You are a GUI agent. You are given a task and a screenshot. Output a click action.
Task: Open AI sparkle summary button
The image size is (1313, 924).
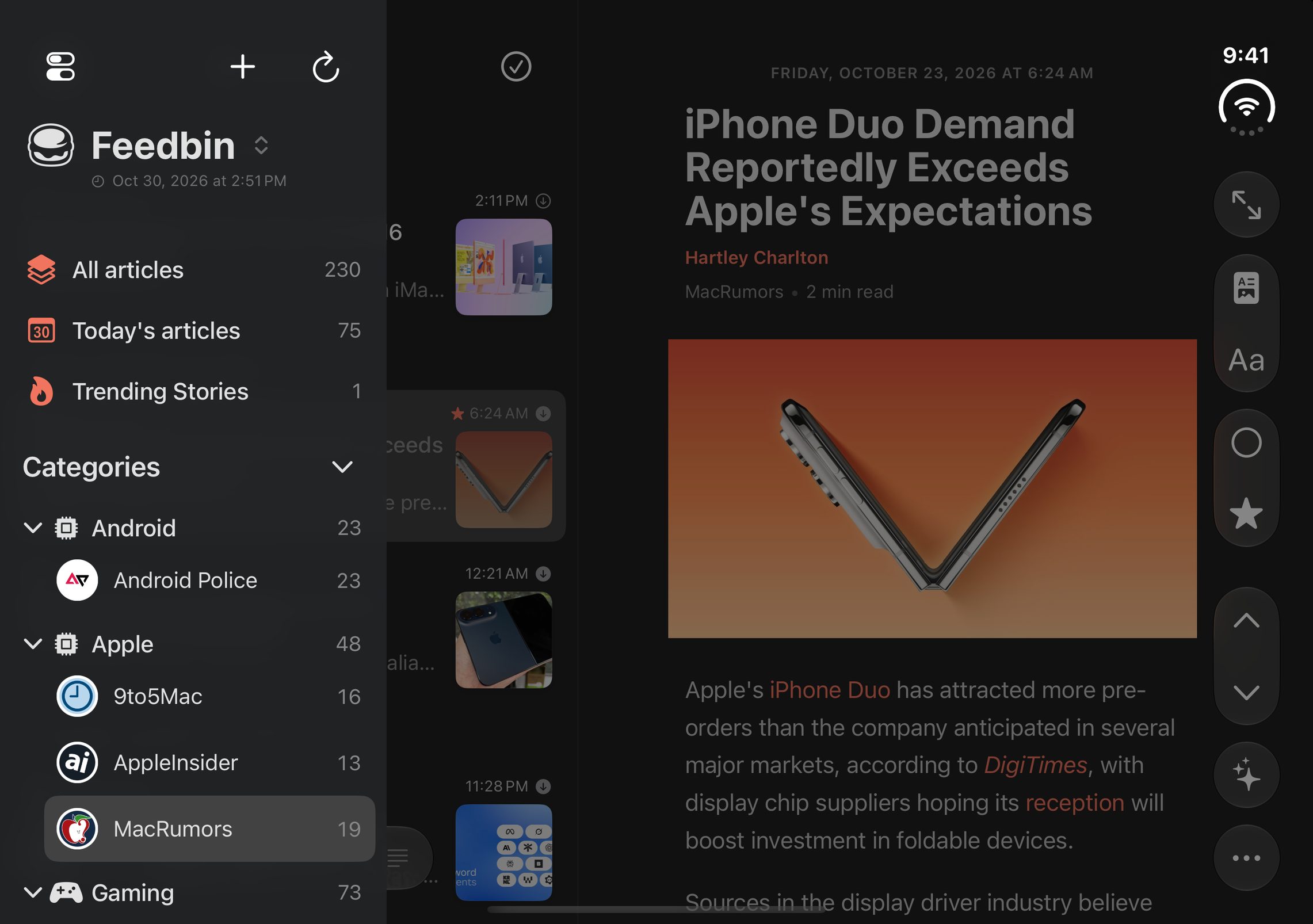(x=1246, y=774)
